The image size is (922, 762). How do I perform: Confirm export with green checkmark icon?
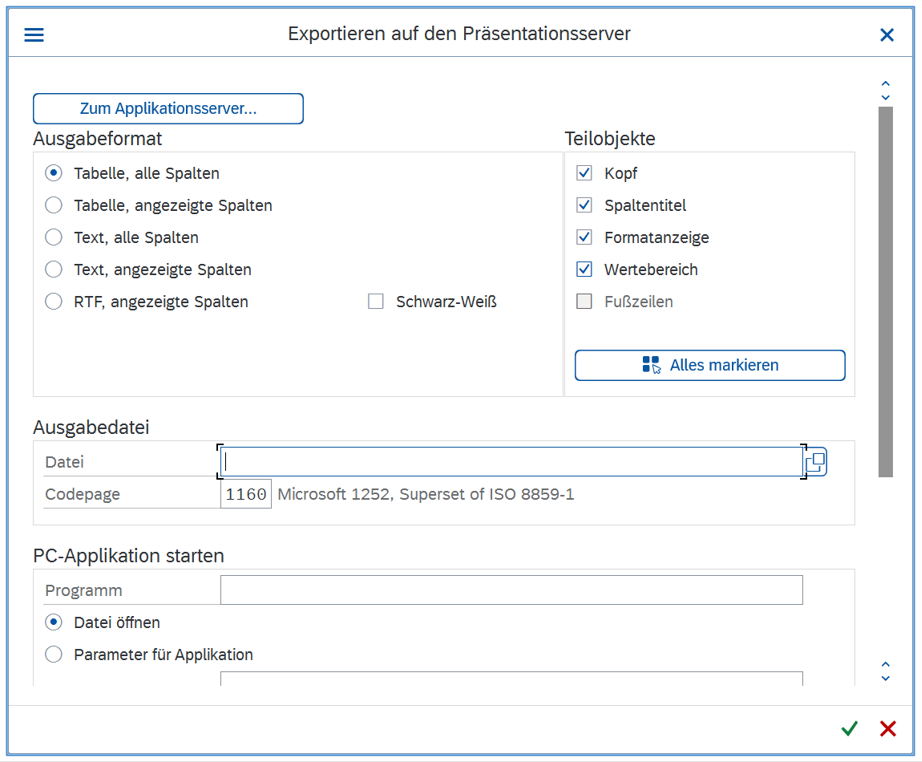point(849,729)
